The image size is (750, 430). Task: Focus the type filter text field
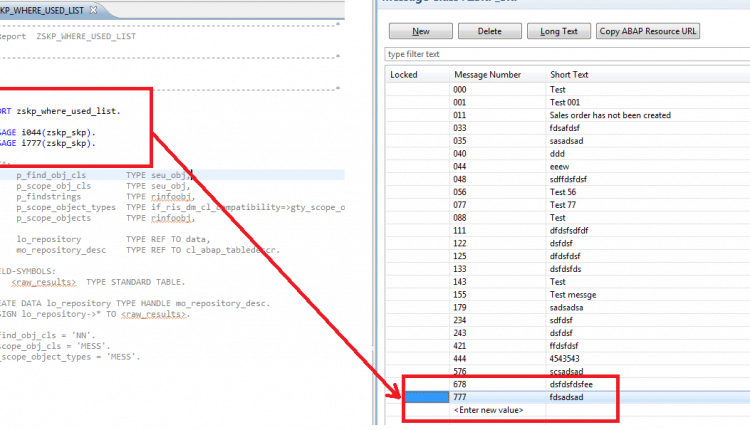pyautogui.click(x=567, y=54)
